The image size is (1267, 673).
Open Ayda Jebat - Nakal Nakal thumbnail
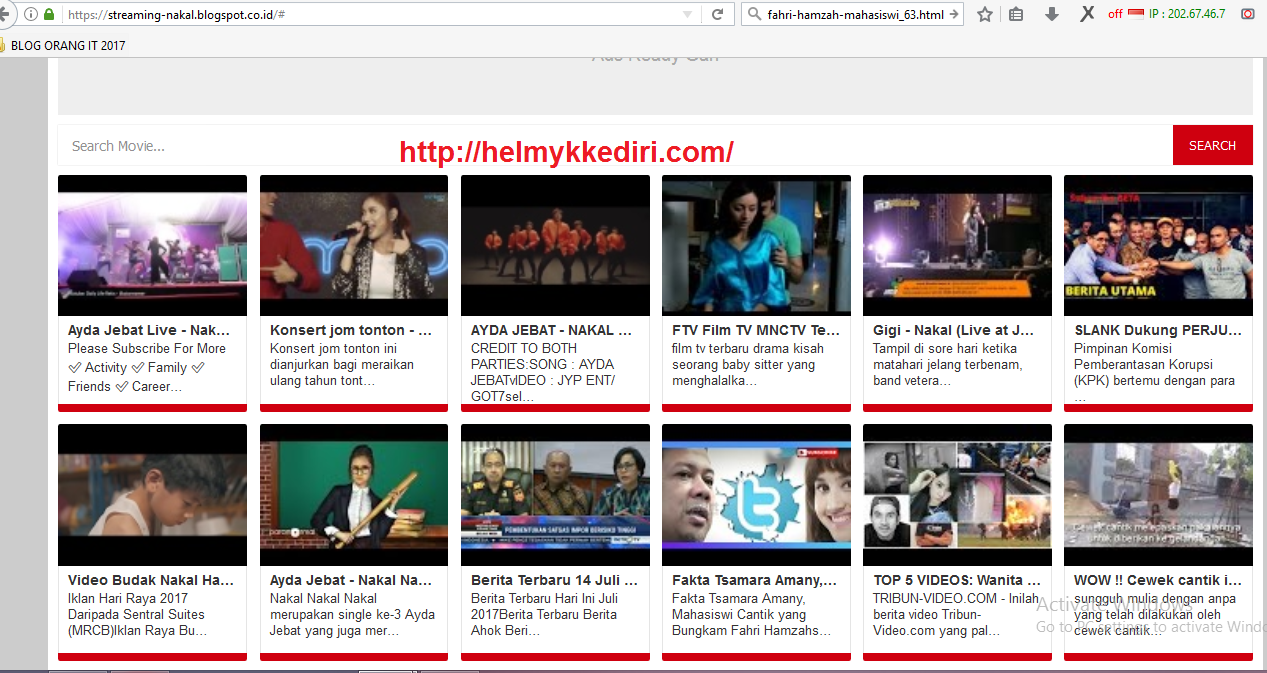(354, 495)
